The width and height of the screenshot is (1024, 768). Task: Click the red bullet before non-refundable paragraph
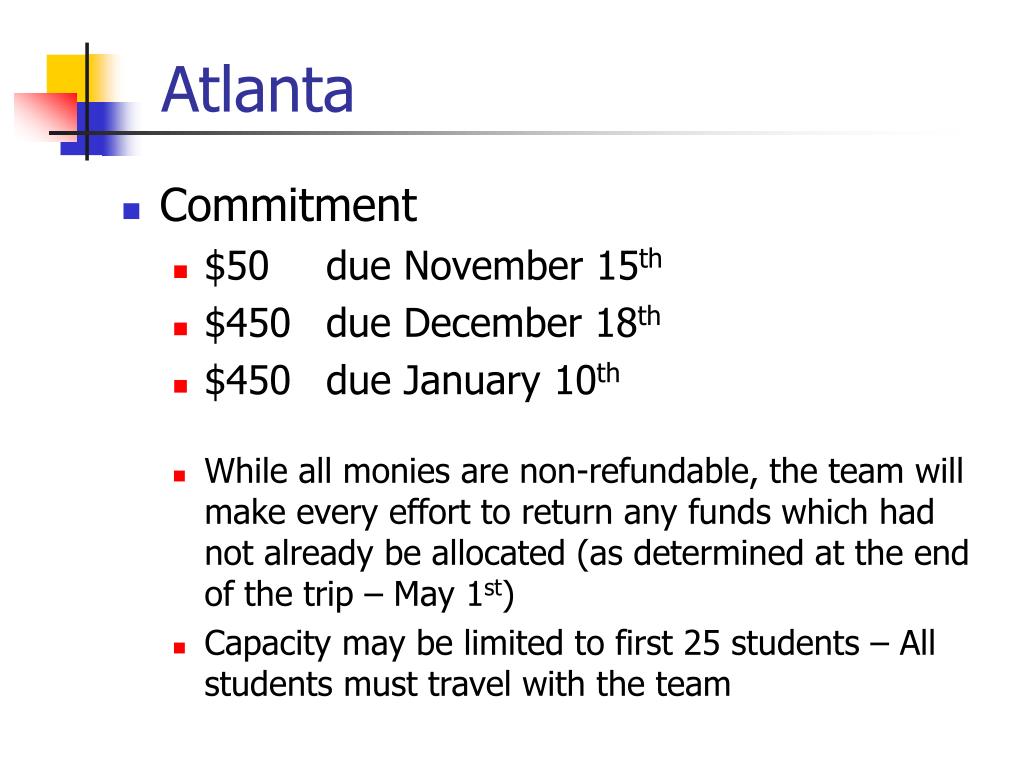(x=180, y=475)
